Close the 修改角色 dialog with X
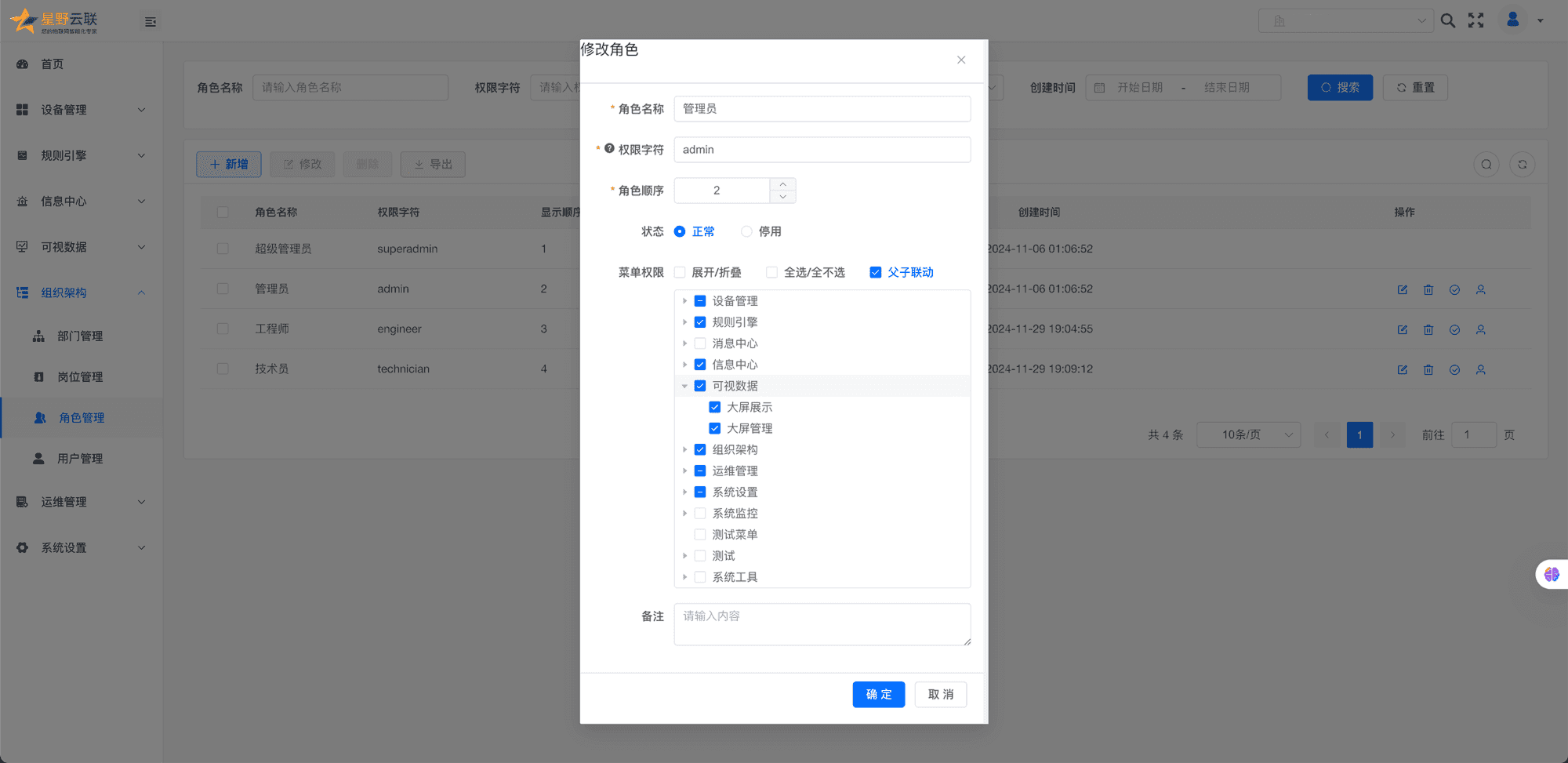Viewport: 1568px width, 763px height. (x=960, y=60)
